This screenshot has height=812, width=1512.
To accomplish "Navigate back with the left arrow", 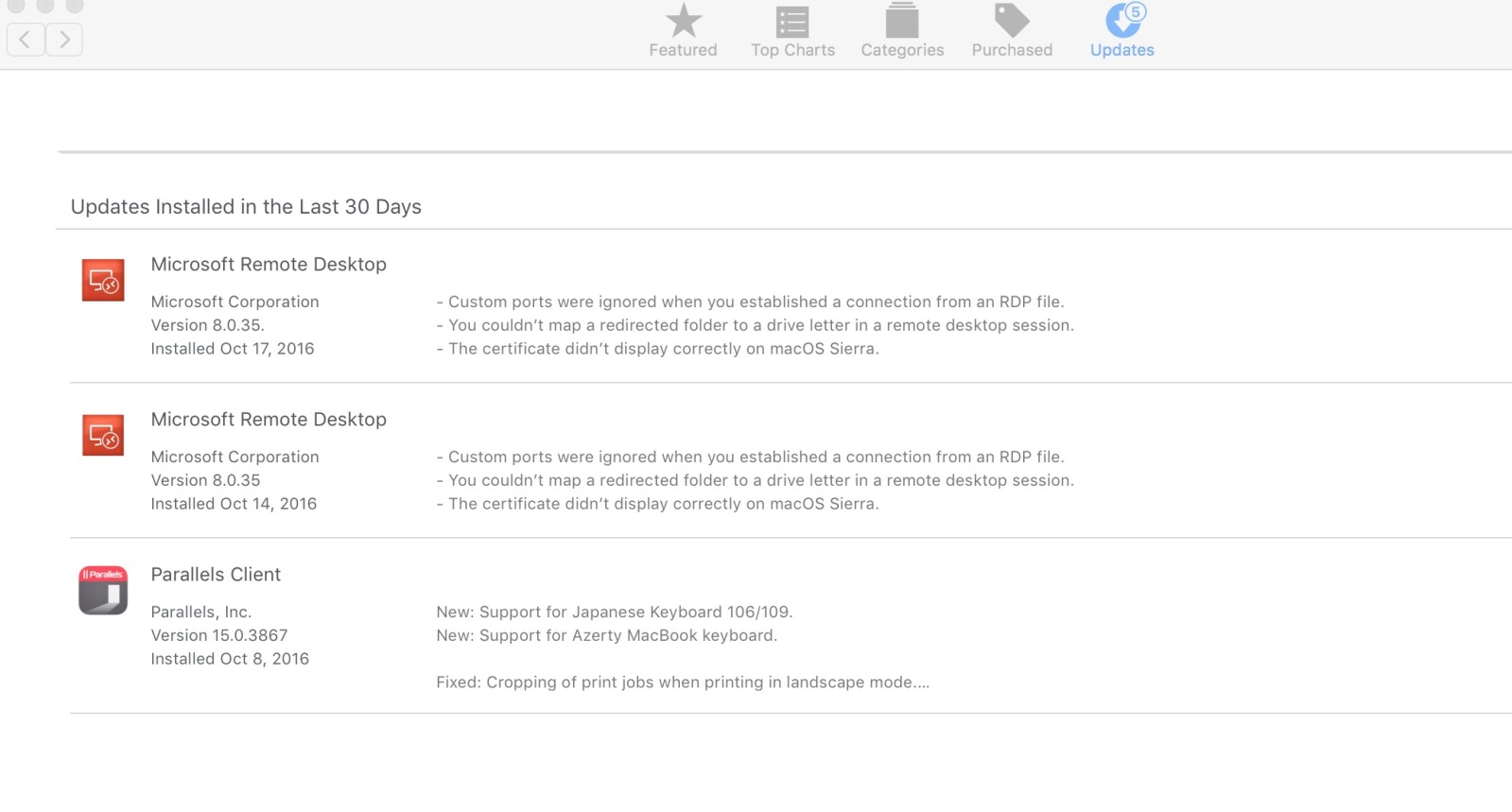I will (x=26, y=40).
